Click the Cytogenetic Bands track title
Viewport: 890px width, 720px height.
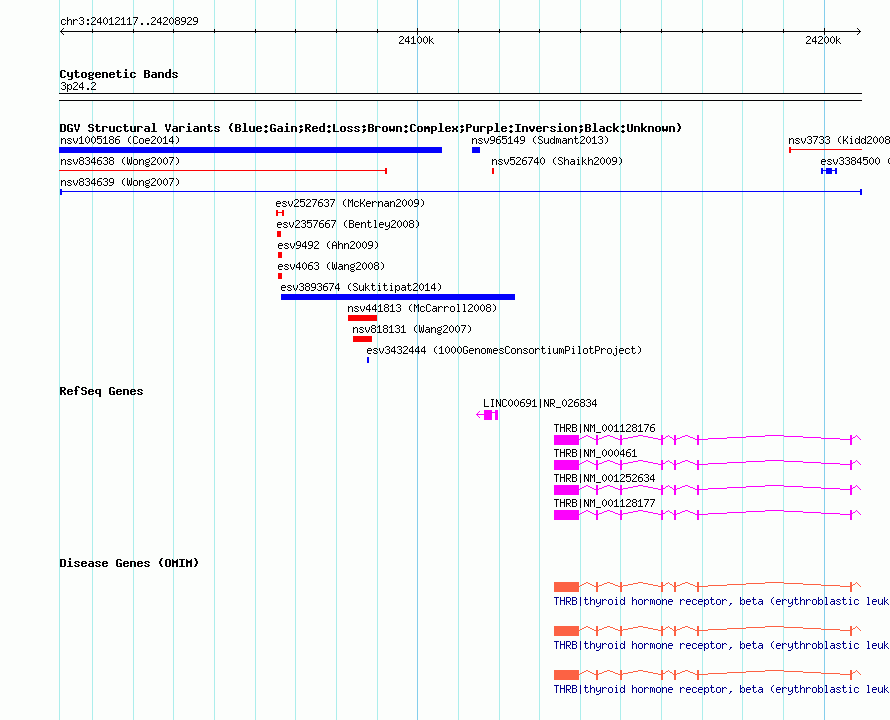pyautogui.click(x=119, y=74)
